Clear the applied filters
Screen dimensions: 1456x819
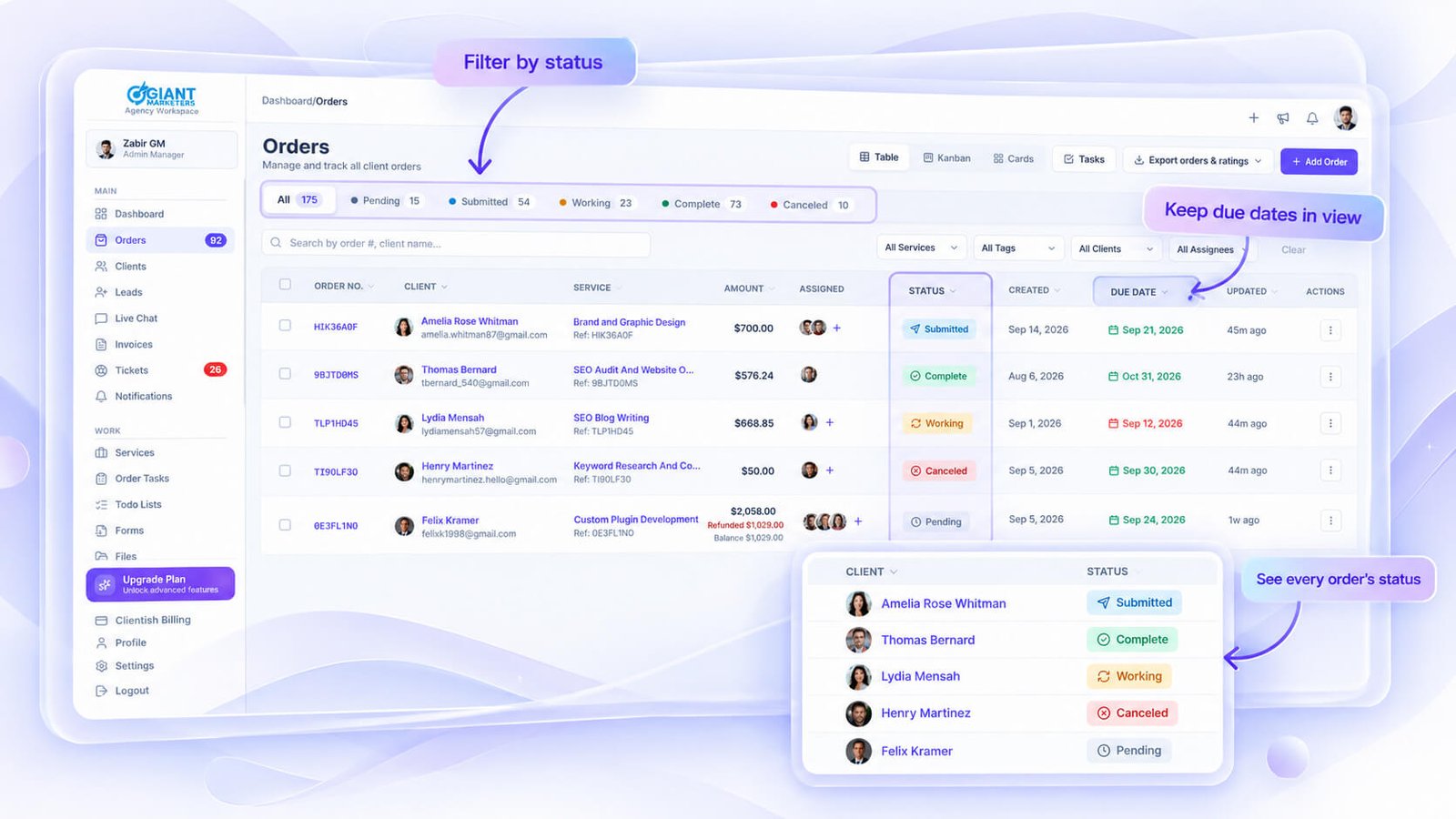[1293, 250]
